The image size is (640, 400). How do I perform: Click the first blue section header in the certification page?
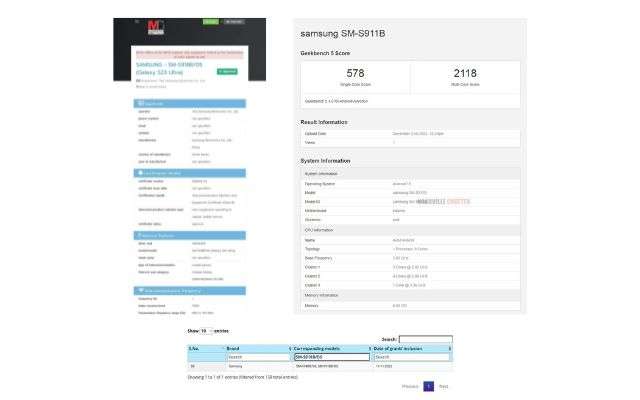pos(190,104)
